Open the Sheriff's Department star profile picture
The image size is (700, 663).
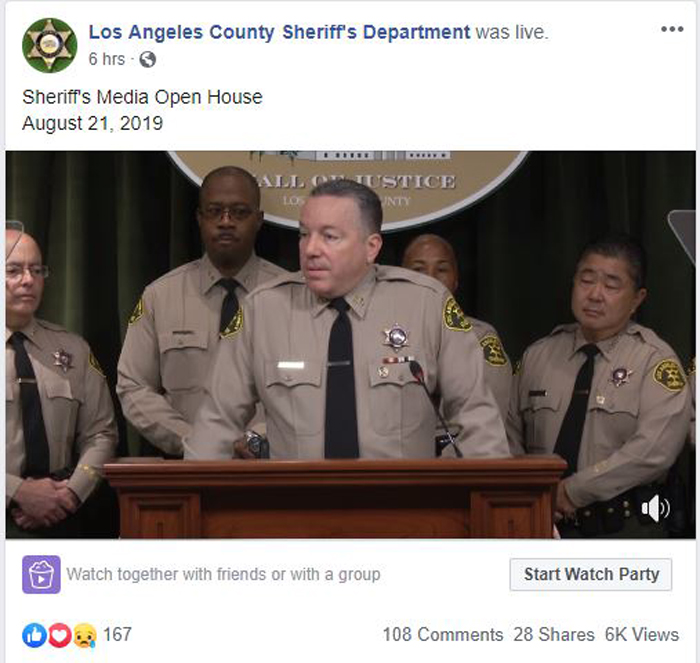[x=49, y=46]
